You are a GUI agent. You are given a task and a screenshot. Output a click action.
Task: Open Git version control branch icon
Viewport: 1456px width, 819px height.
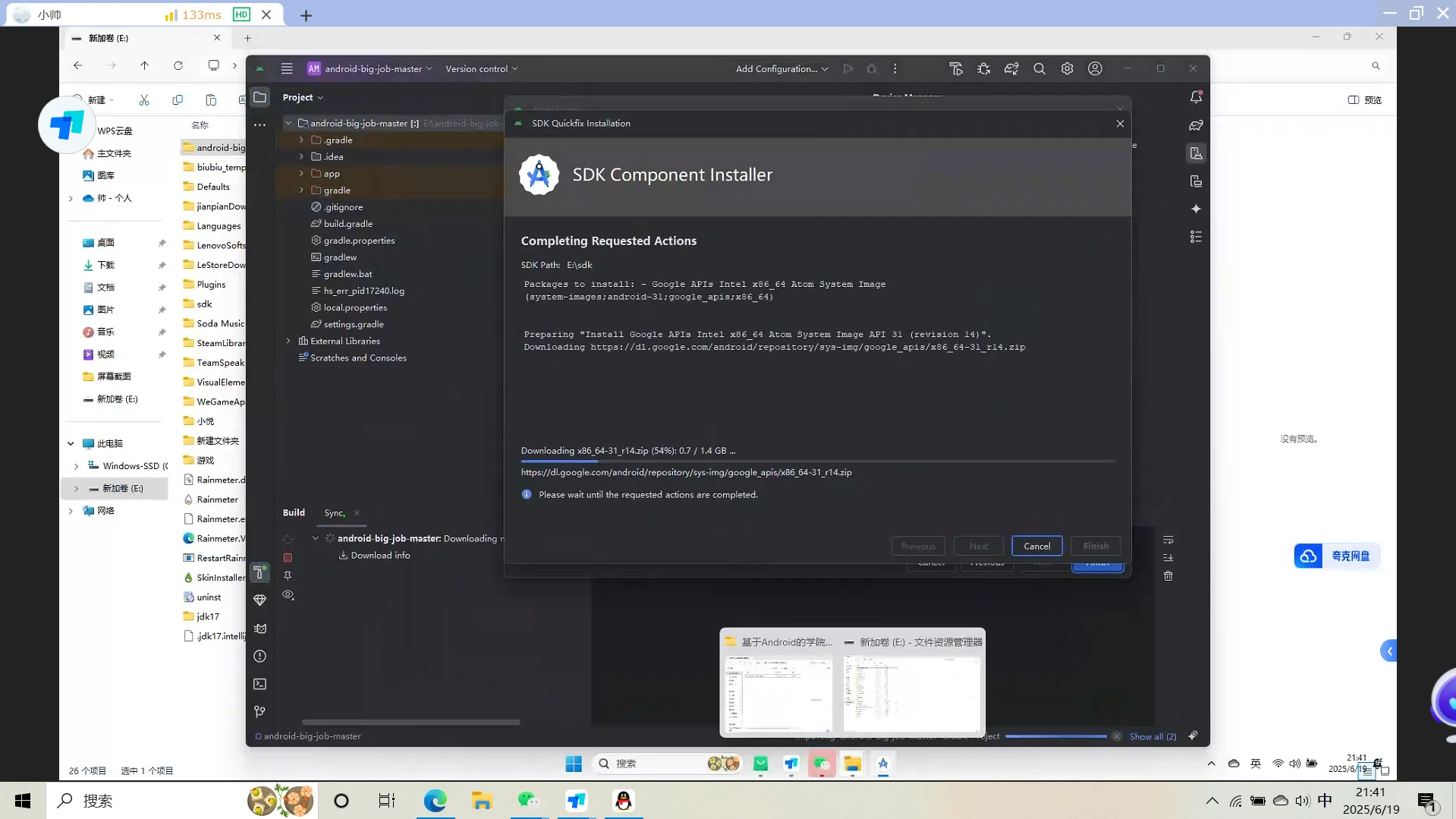tap(260, 711)
